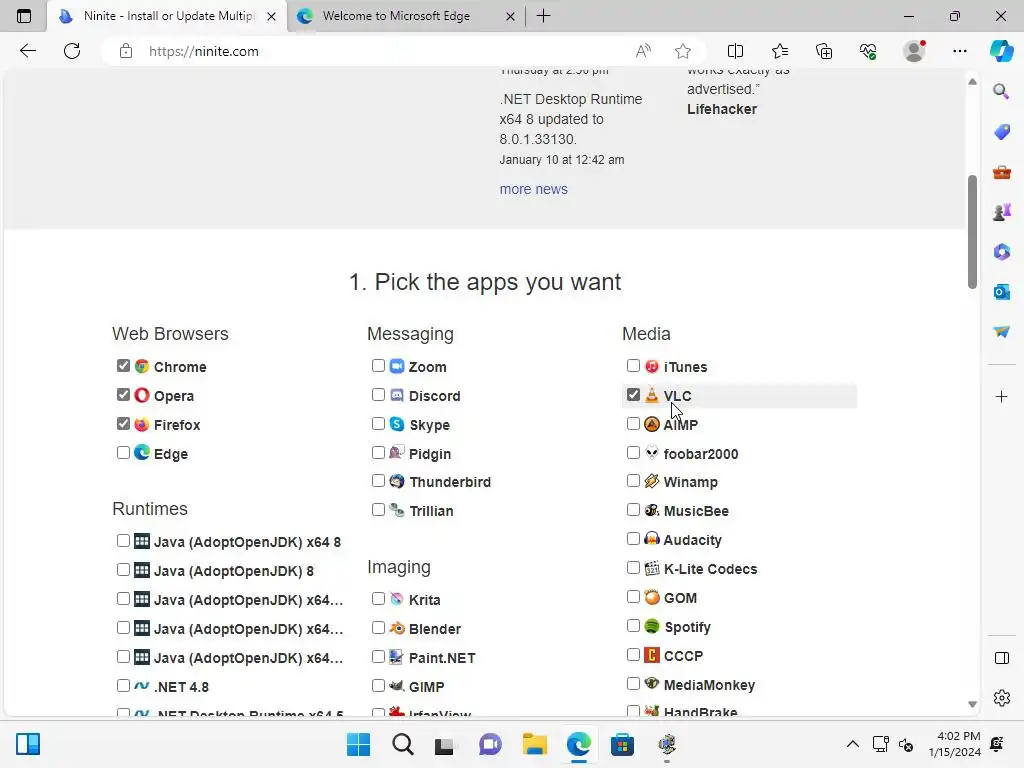Open Windows Start menu
The image size is (1024, 768).
pos(358,744)
